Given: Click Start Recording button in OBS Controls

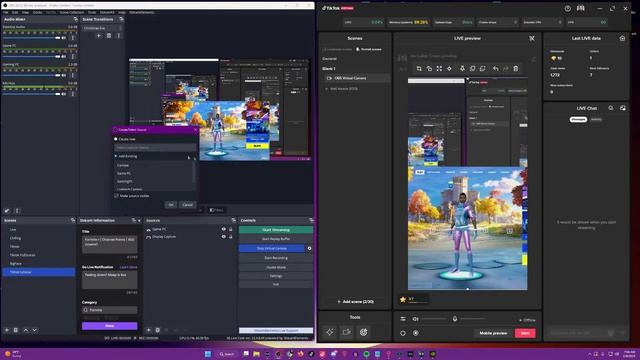Looking at the screenshot, I should 276,258.
